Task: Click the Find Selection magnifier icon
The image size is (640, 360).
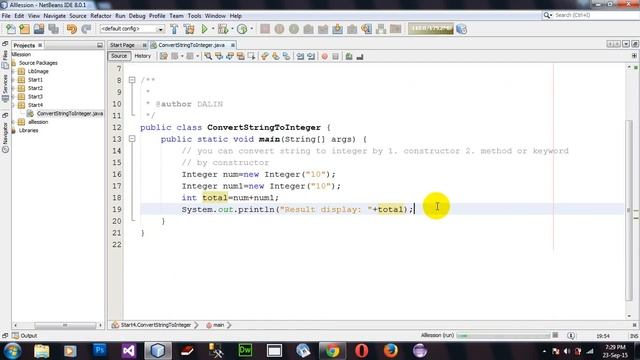Action: 208,56
